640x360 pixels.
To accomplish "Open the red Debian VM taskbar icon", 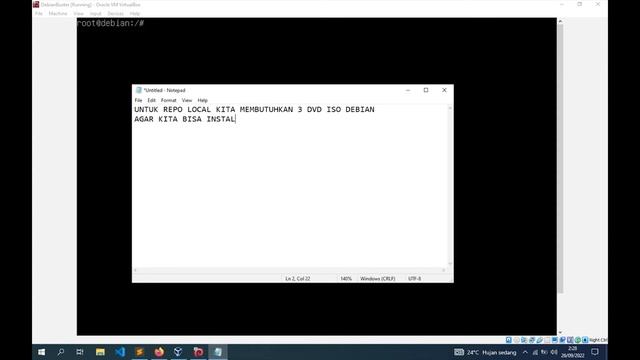I will click(x=198, y=352).
